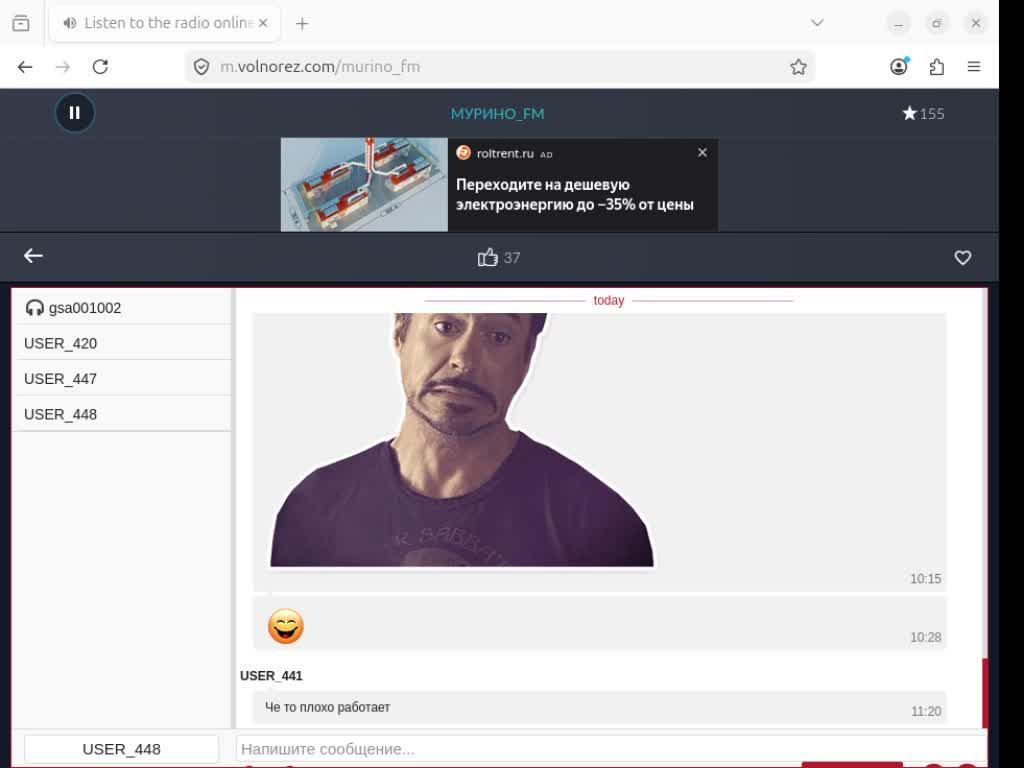Open the МУРИНО_FM station title
The width and height of the screenshot is (1024, 768).
498,114
